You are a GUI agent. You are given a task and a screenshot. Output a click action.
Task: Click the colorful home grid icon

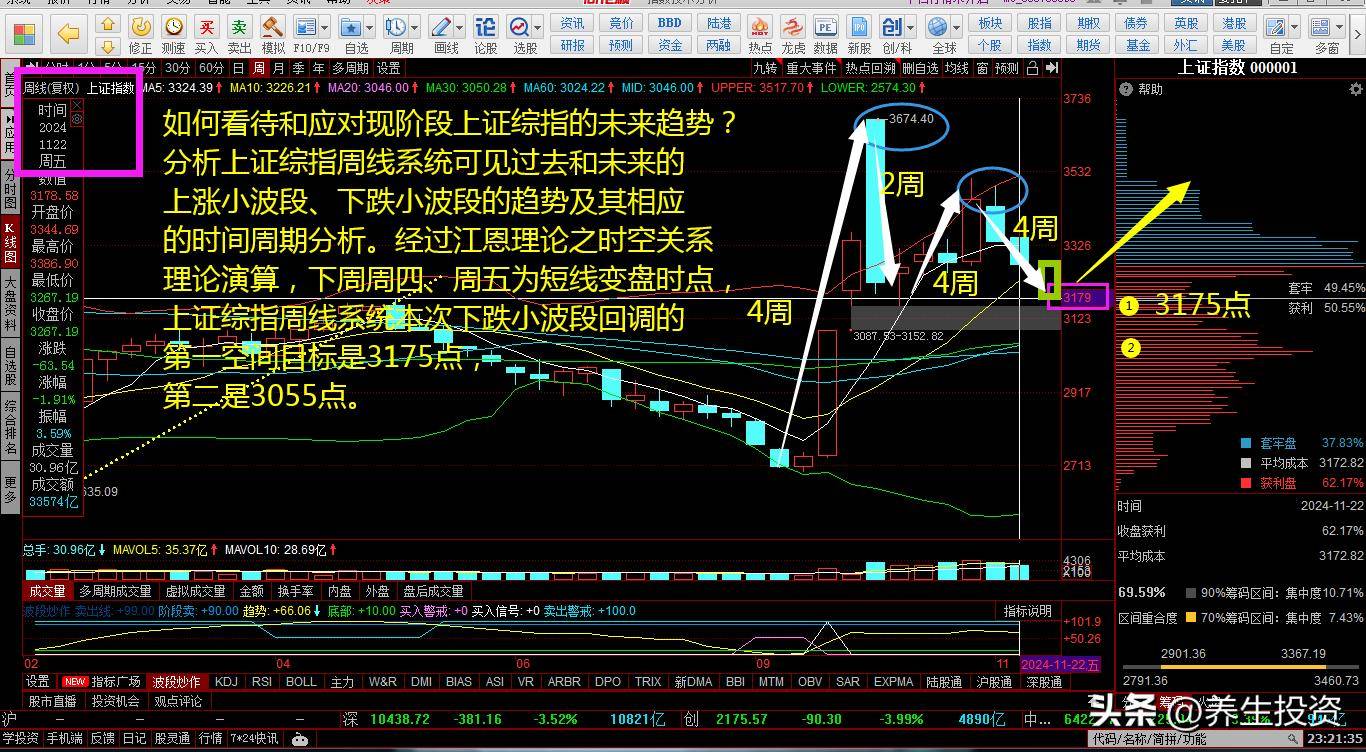(x=24, y=35)
